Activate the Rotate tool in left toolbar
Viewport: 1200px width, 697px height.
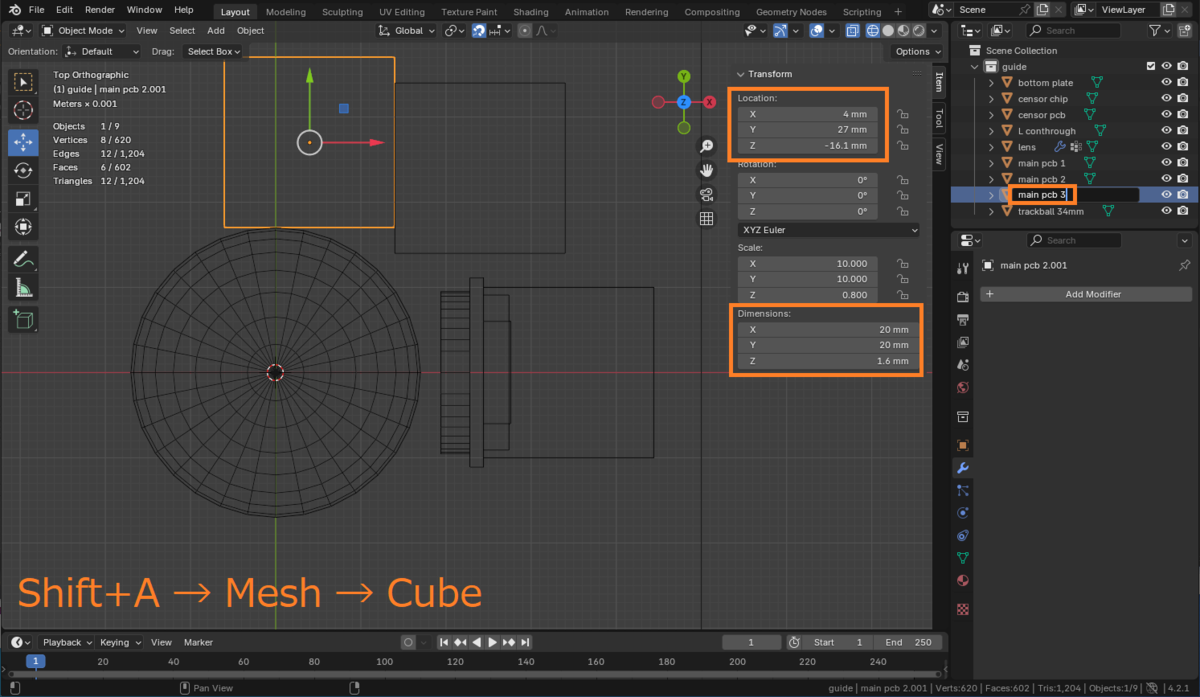point(23,171)
